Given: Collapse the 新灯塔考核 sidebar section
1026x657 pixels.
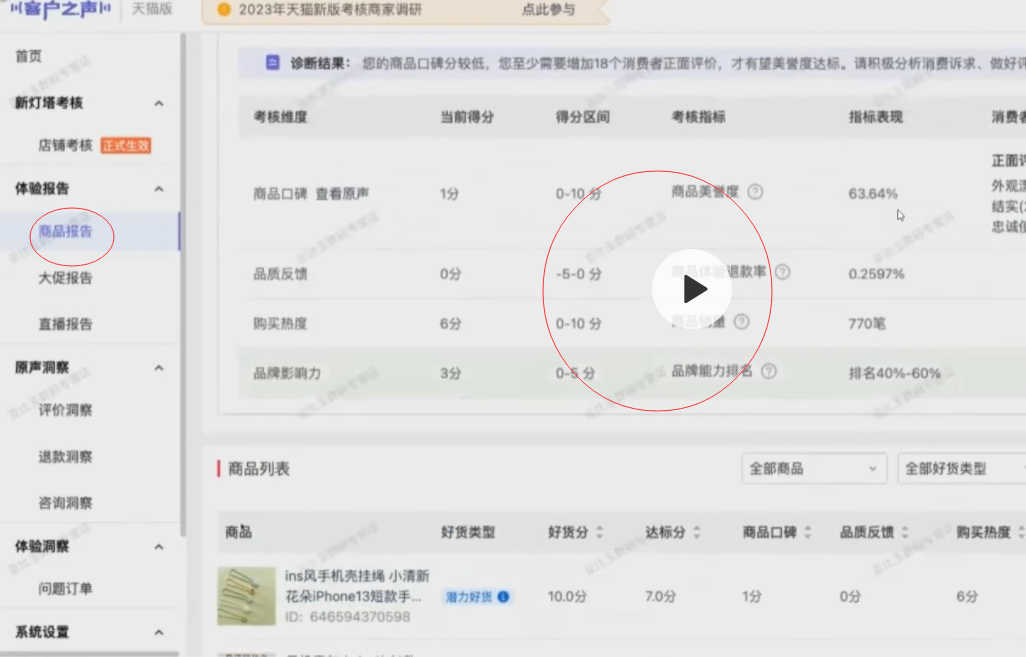Looking at the screenshot, I should coord(158,104).
